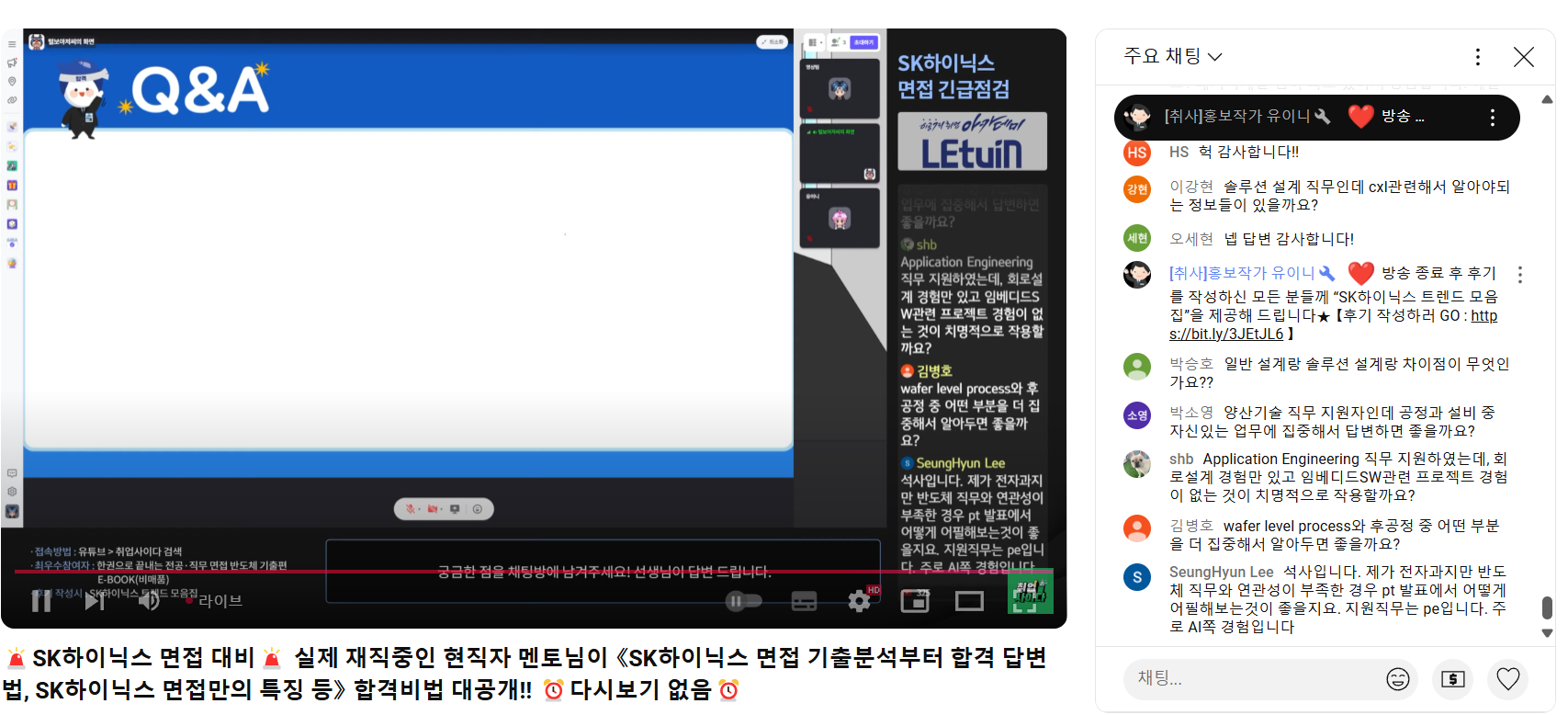
Task: Toggle subtitles on the video
Action: point(804,601)
